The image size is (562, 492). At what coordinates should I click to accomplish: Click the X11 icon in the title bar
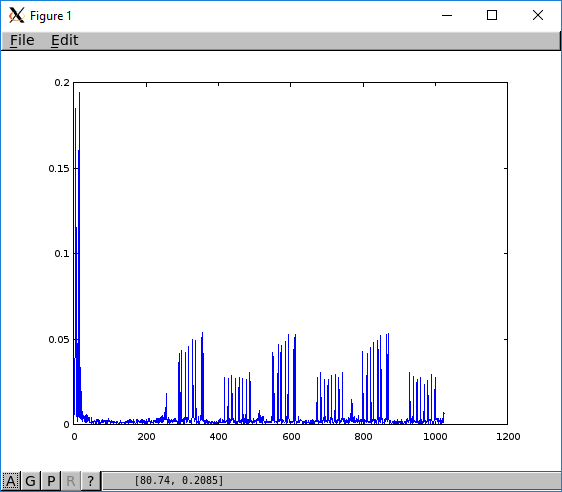click(x=16, y=15)
